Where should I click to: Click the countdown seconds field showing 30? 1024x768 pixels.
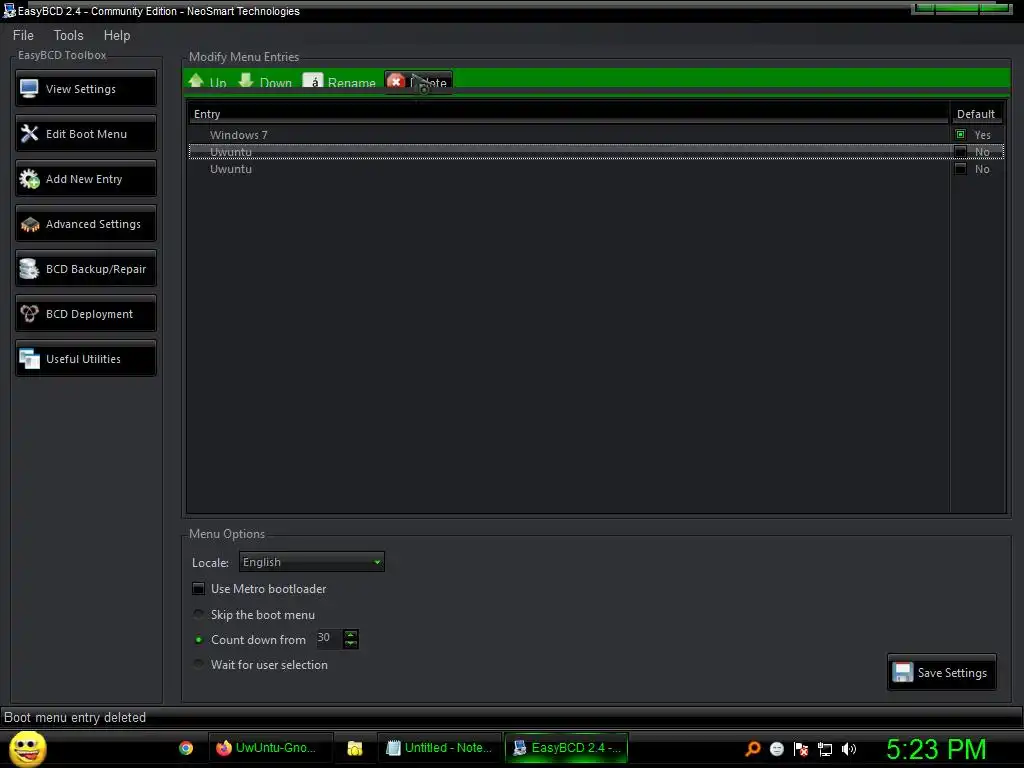click(x=328, y=638)
